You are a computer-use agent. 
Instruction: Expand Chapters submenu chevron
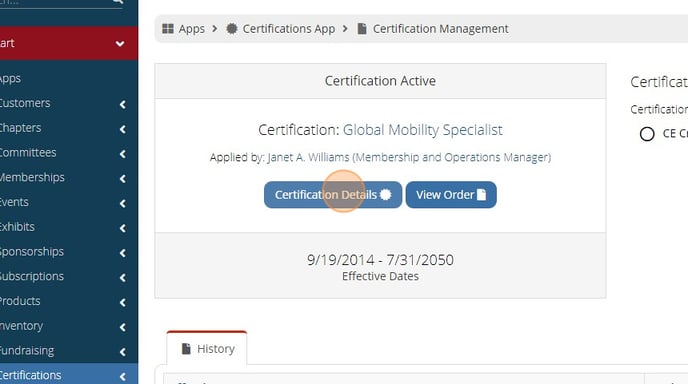click(x=122, y=129)
